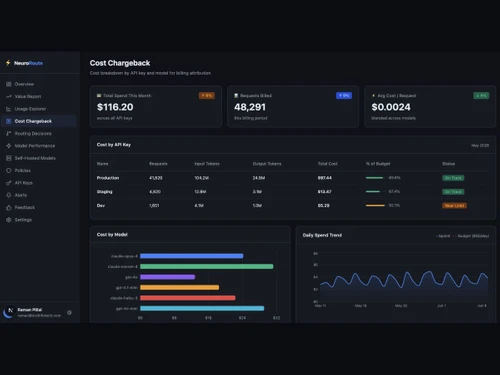Viewport: 500px width, 375px height.
Task: Click the user avatar at sidebar bottom
Action: [x=10, y=311]
